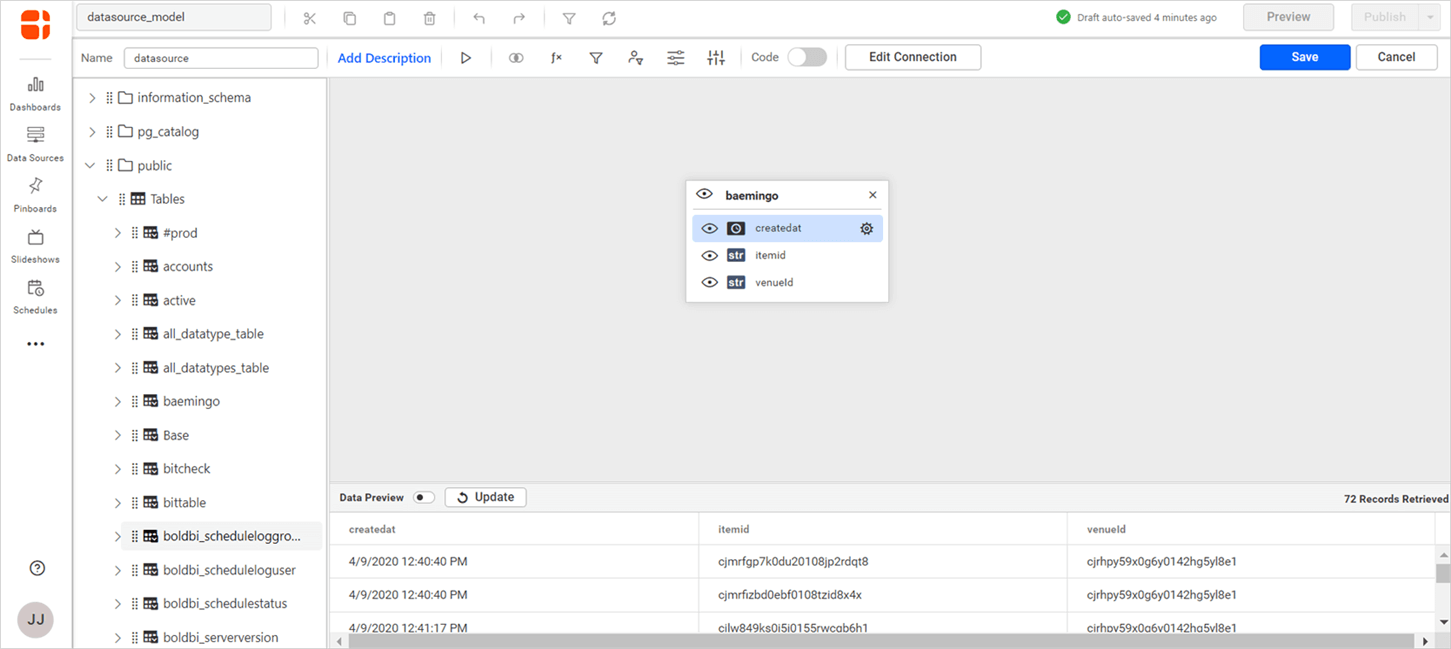Select the Base table in tree
This screenshot has width=1451, height=649.
coord(176,435)
